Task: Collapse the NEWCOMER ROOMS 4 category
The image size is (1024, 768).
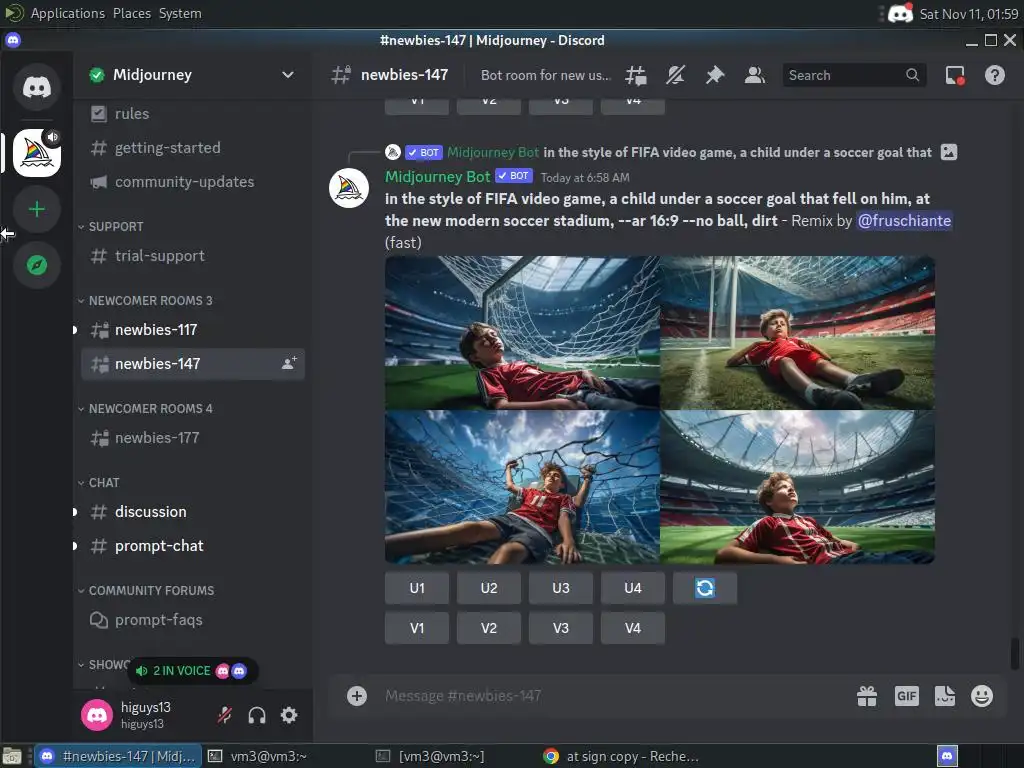Action: 150,408
